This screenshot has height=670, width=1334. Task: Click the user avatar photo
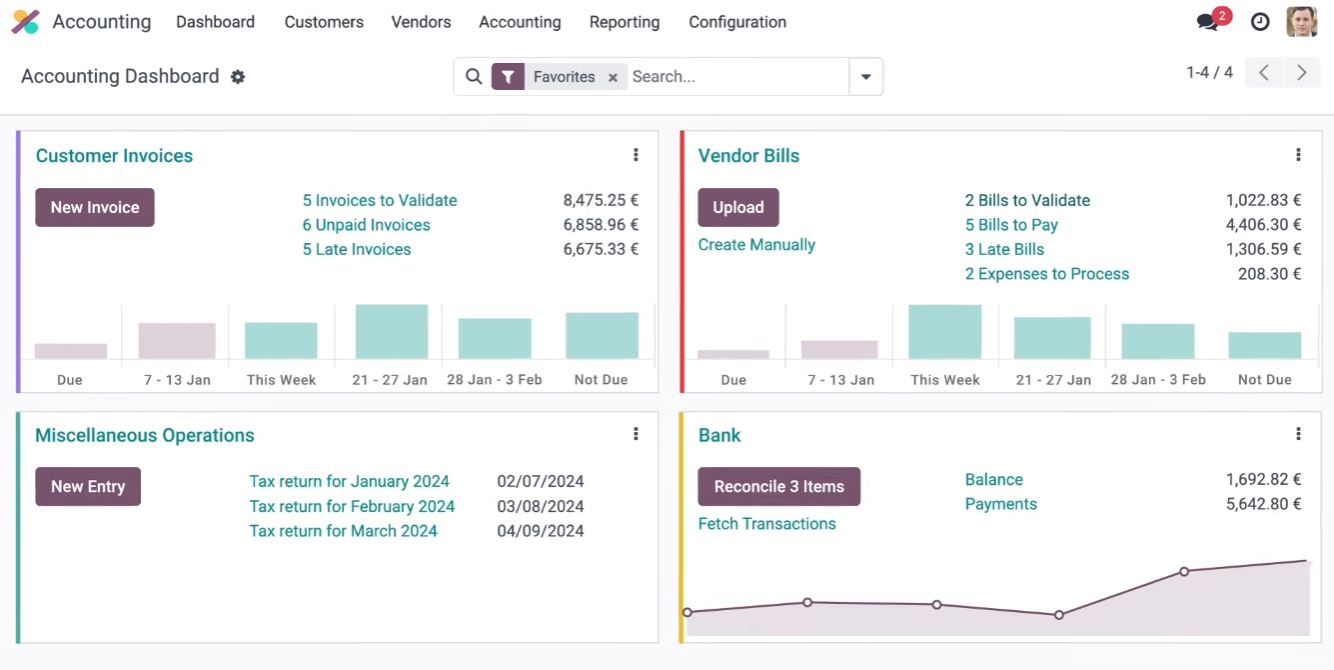pyautogui.click(x=1301, y=22)
